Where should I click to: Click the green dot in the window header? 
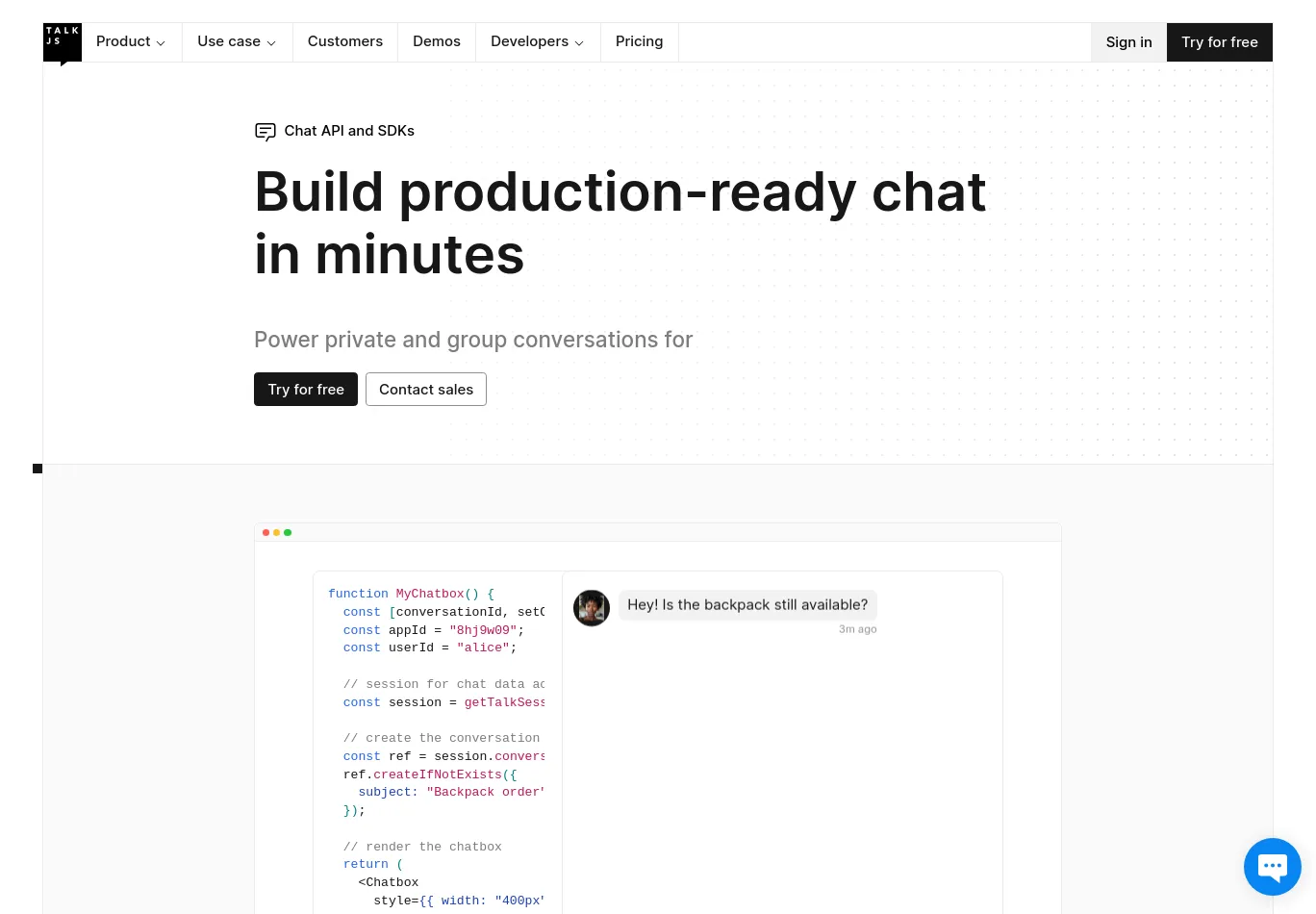point(288,532)
